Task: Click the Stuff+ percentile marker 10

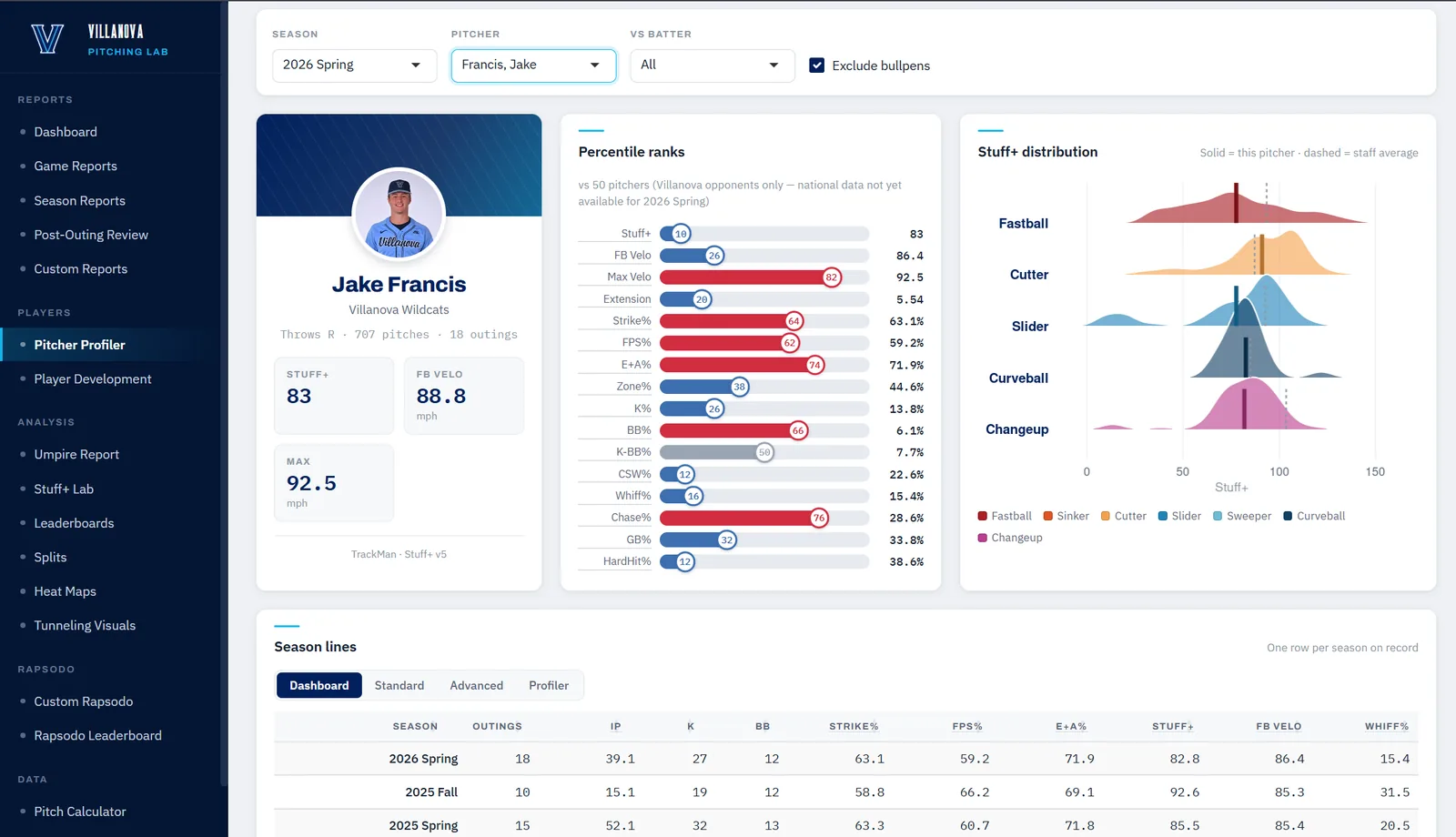Action: (x=681, y=234)
